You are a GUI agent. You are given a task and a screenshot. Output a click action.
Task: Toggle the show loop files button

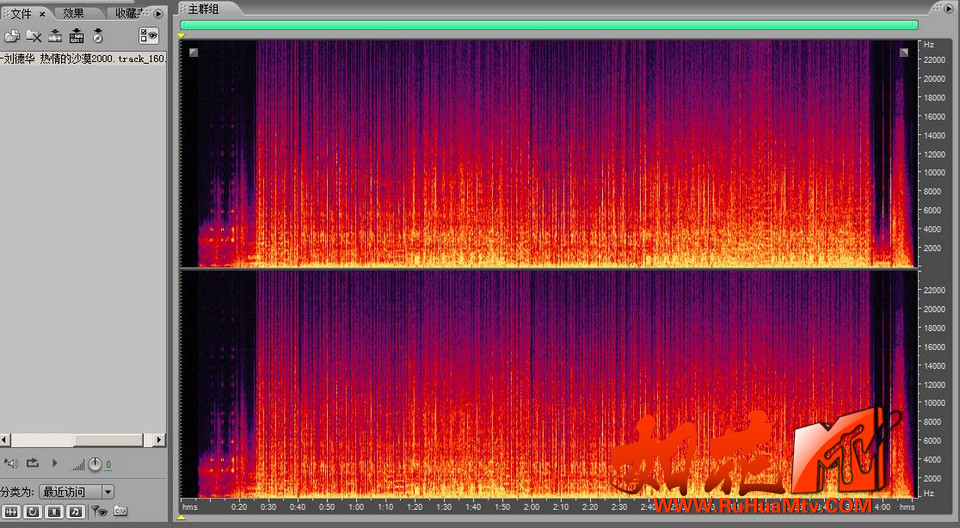(33, 511)
